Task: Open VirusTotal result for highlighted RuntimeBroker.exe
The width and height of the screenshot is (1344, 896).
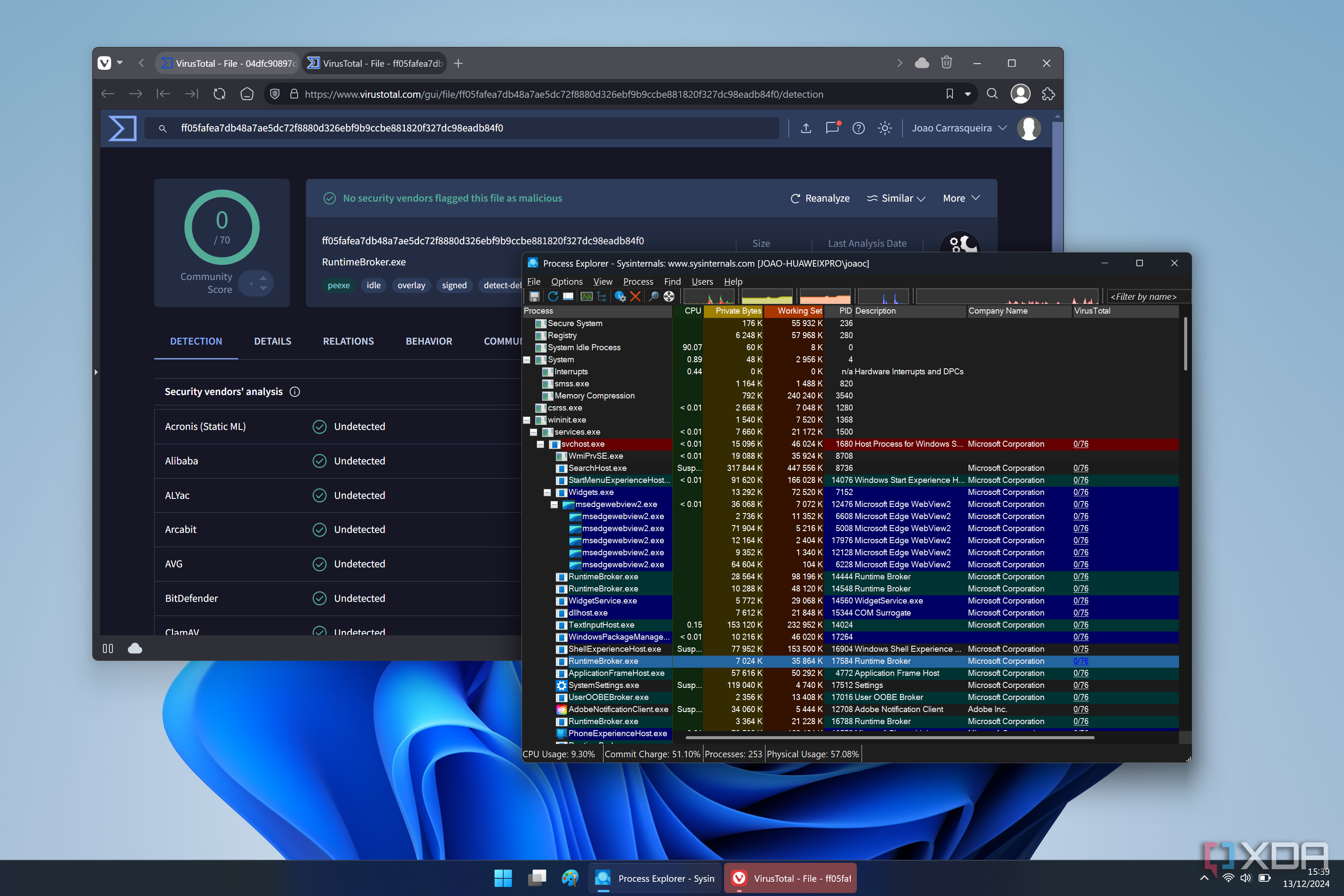Action: [1080, 661]
